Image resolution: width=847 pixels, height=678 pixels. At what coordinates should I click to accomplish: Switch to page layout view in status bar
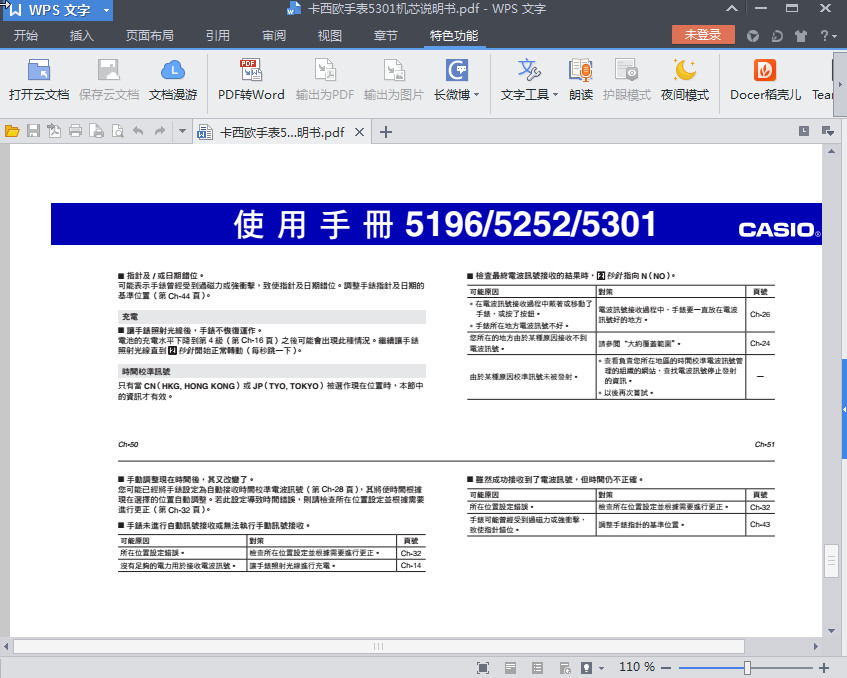click(509, 667)
